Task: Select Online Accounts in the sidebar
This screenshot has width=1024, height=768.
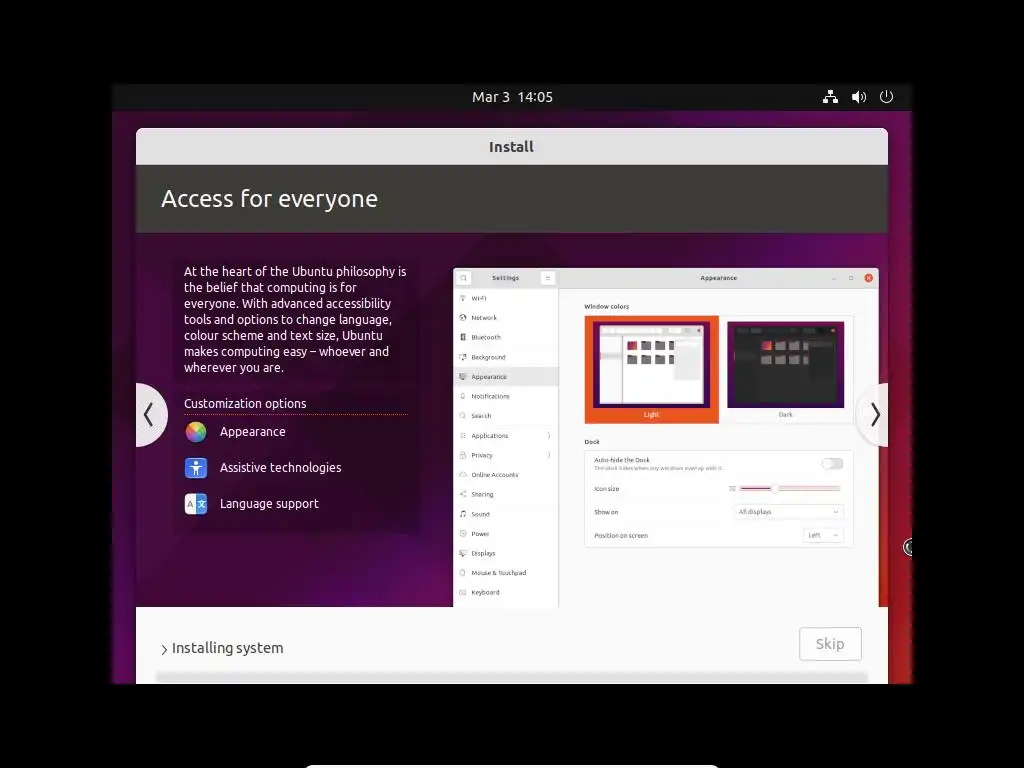Action: (x=506, y=475)
